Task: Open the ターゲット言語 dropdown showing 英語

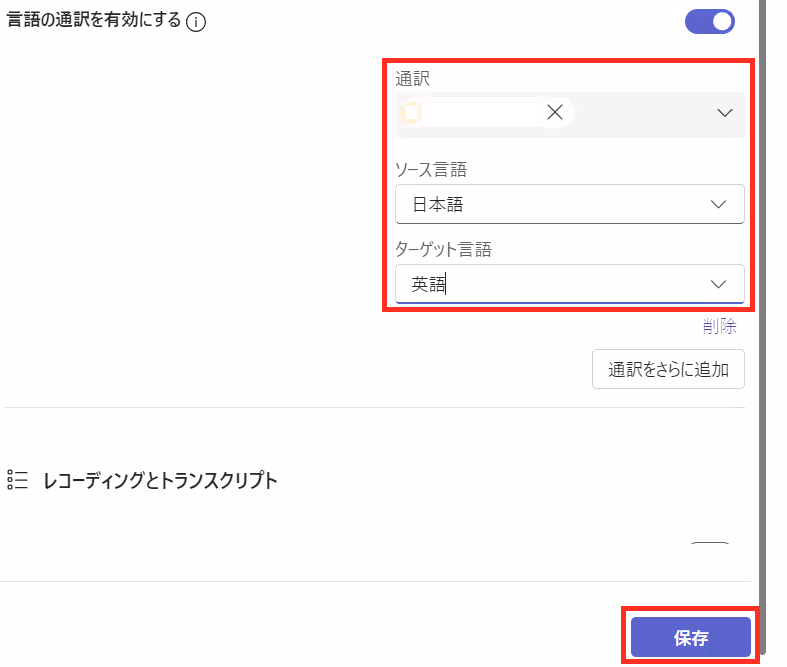Action: point(570,284)
